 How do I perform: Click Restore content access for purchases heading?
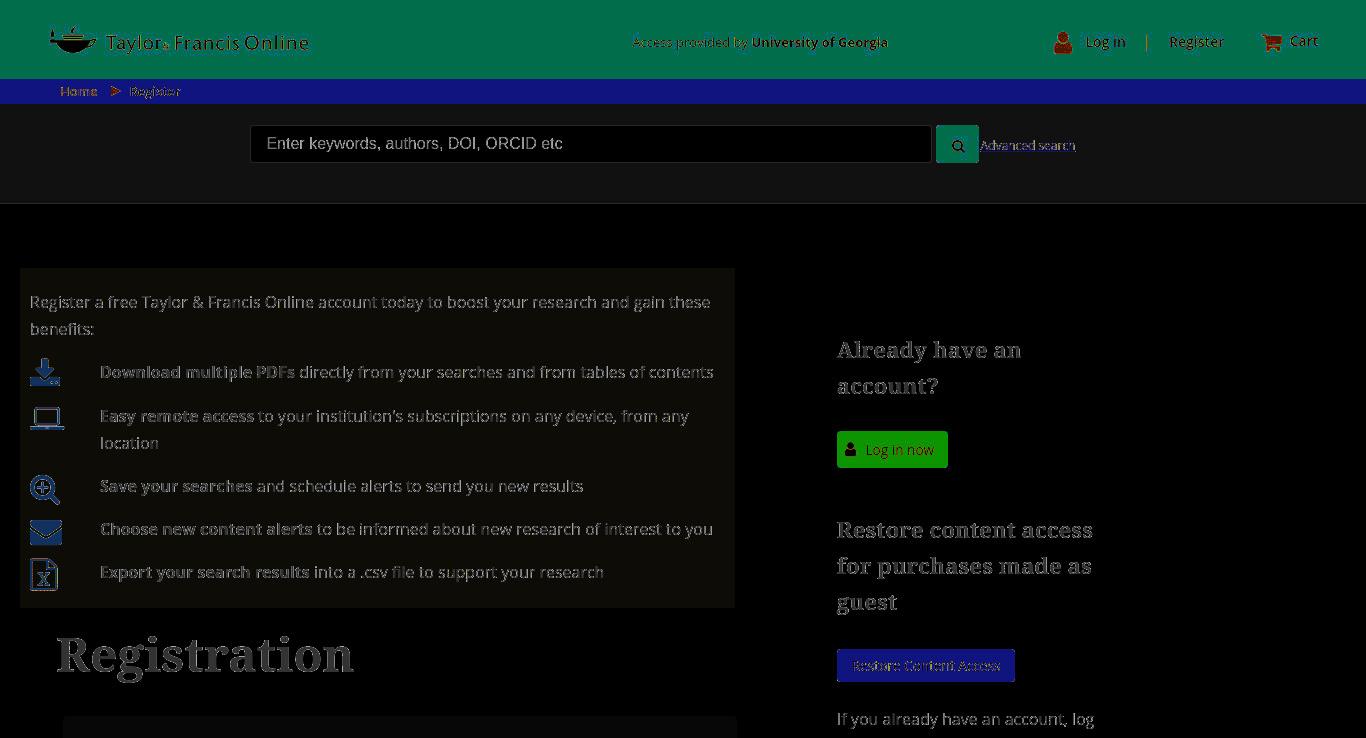pos(965,566)
